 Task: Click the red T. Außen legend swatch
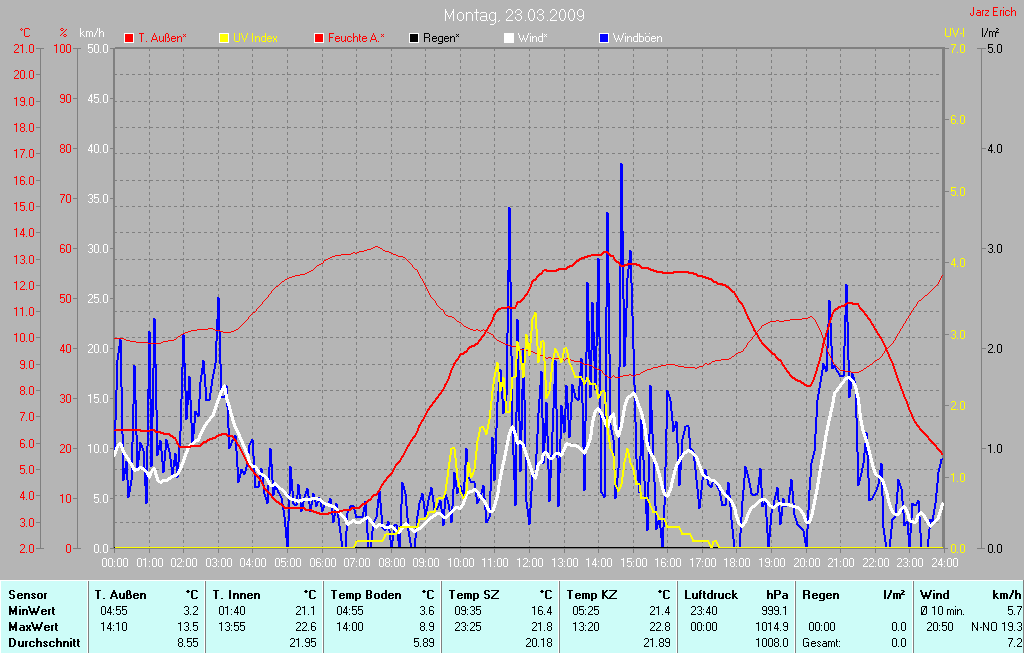[129, 38]
